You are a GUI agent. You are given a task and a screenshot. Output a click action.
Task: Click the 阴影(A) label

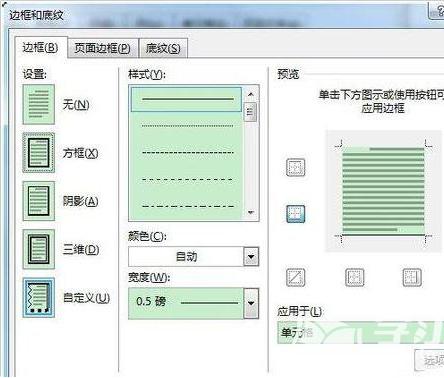[x=80, y=201]
